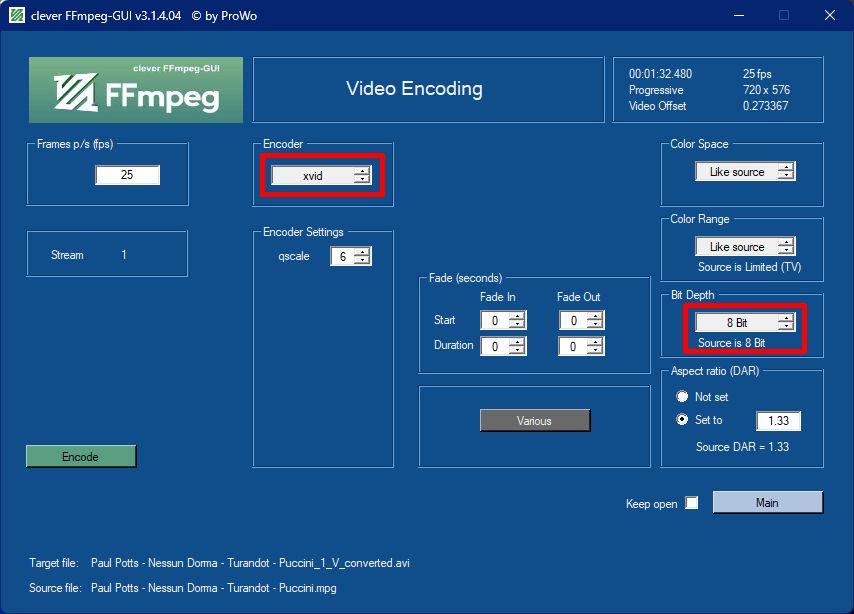Viewport: 854px width, 614px height.
Task: Open the Various settings button
Action: point(535,421)
